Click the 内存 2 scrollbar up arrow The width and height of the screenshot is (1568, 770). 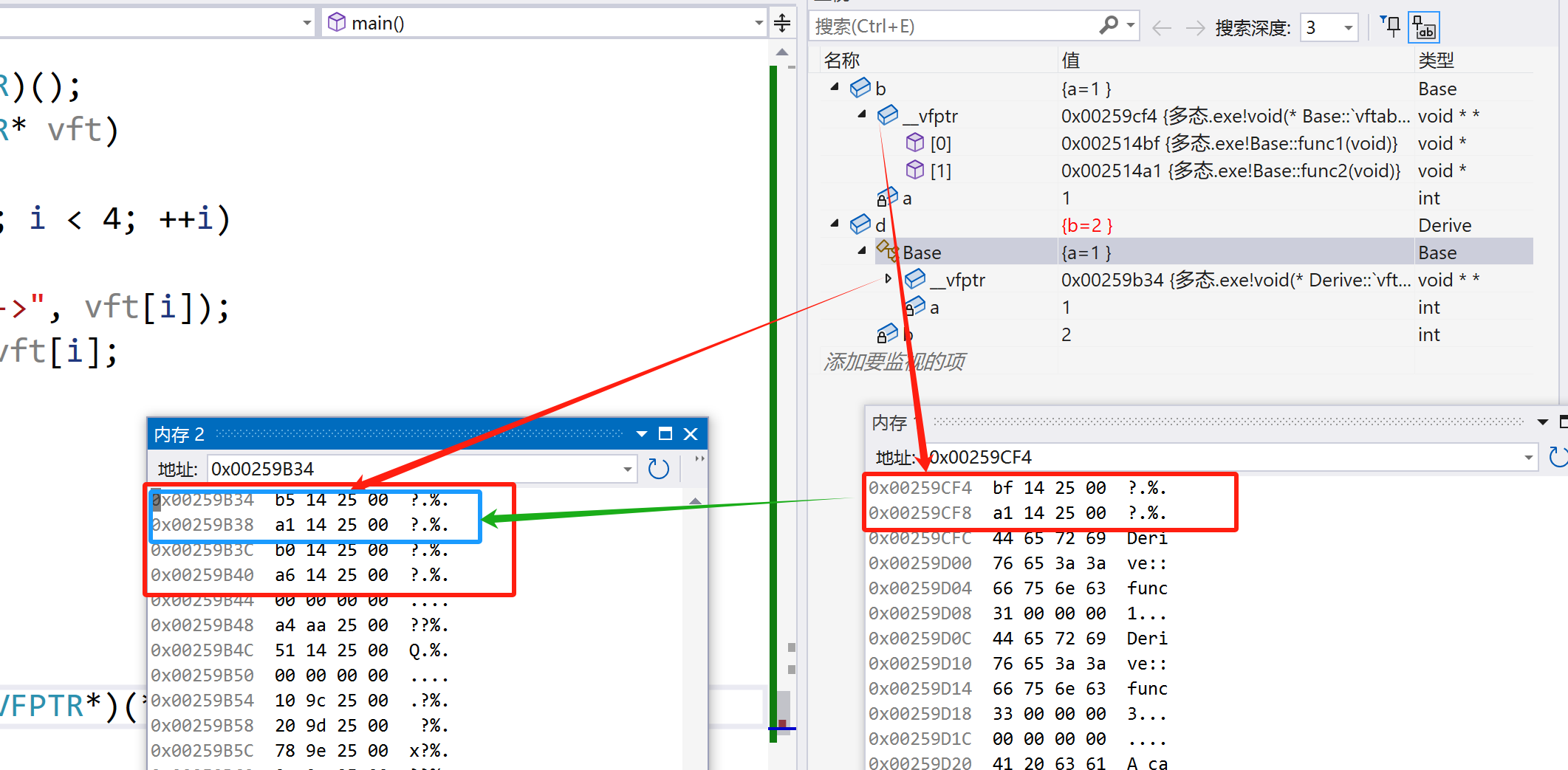(694, 501)
